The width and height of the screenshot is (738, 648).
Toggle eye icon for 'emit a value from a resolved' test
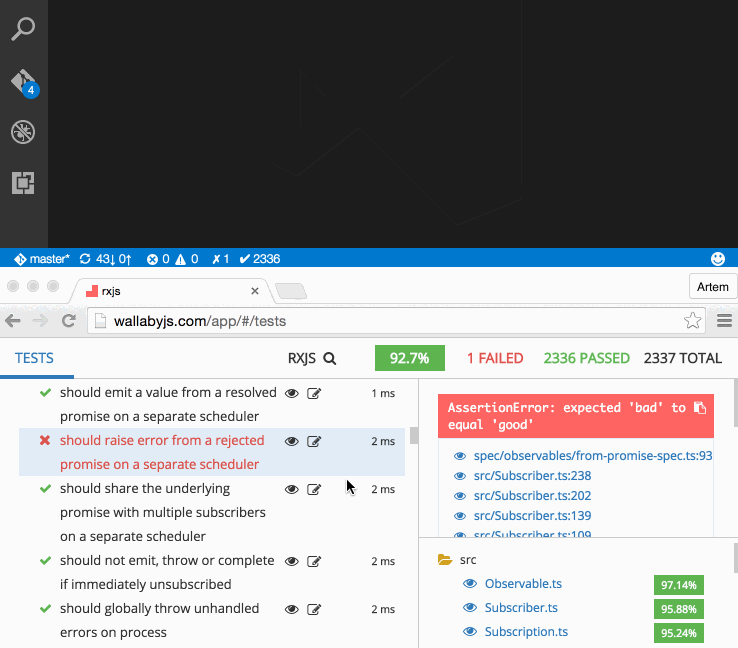[292, 393]
